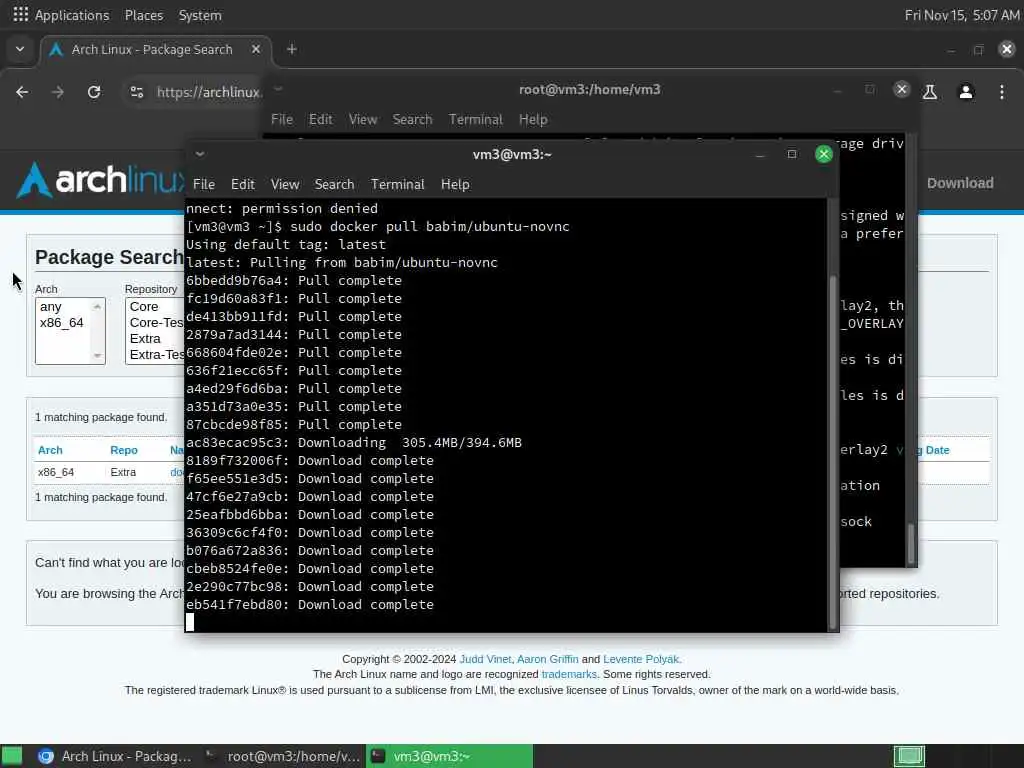Open Terminal menu in root@vm3 terminal
Image resolution: width=1024 pixels, height=768 pixels.
[475, 120]
